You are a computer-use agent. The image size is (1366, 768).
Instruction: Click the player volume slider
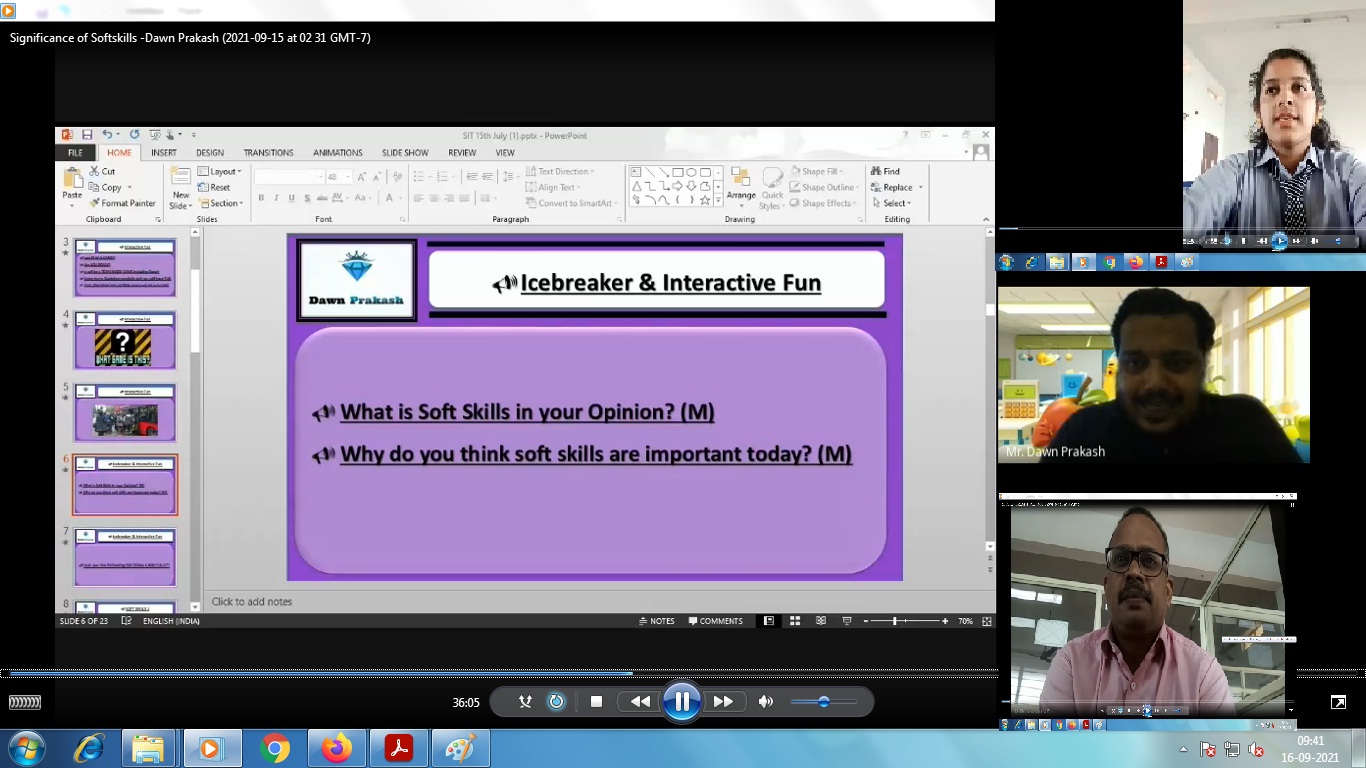tap(823, 702)
